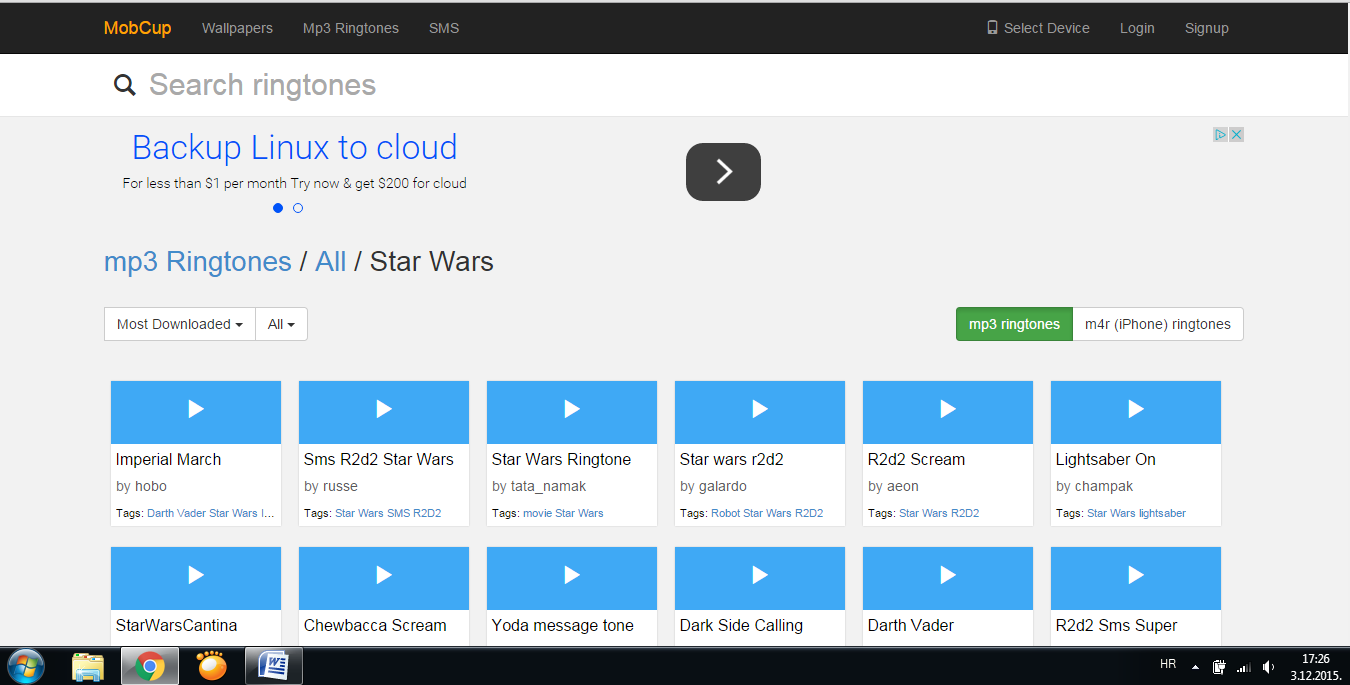
Task: Open the Windows Start menu
Action: (26, 666)
